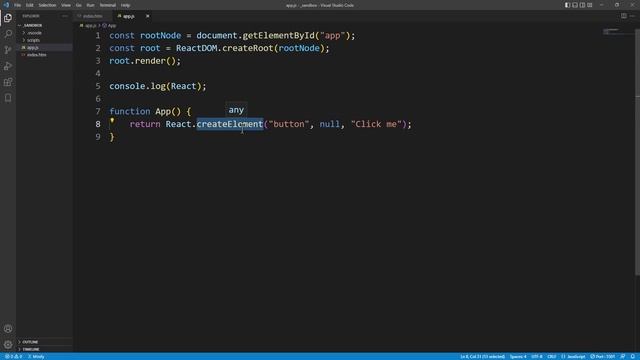Image resolution: width=640 pixels, height=360 pixels.
Task: Open language mode selector JavaScript
Action: coord(574,356)
